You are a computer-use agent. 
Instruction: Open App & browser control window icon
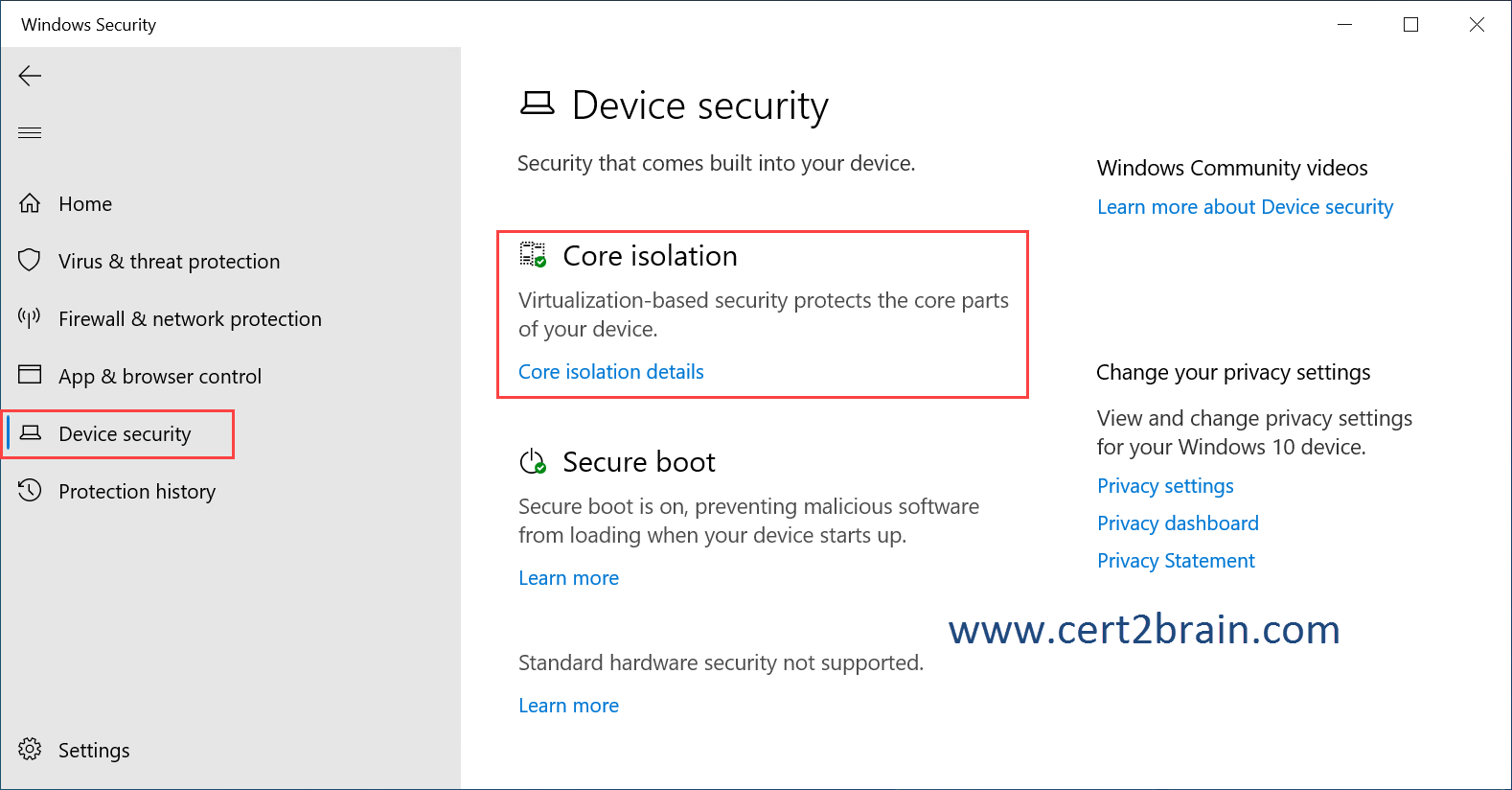[30, 375]
